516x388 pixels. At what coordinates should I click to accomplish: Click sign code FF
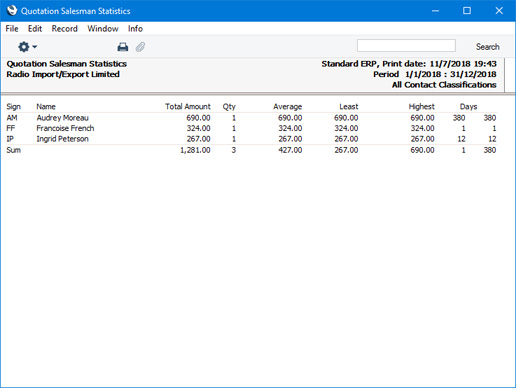[x=11, y=128]
